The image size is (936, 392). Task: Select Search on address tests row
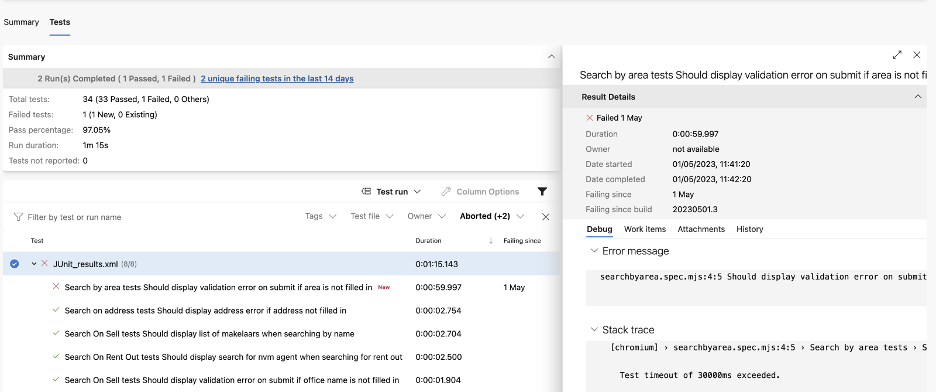282,310
